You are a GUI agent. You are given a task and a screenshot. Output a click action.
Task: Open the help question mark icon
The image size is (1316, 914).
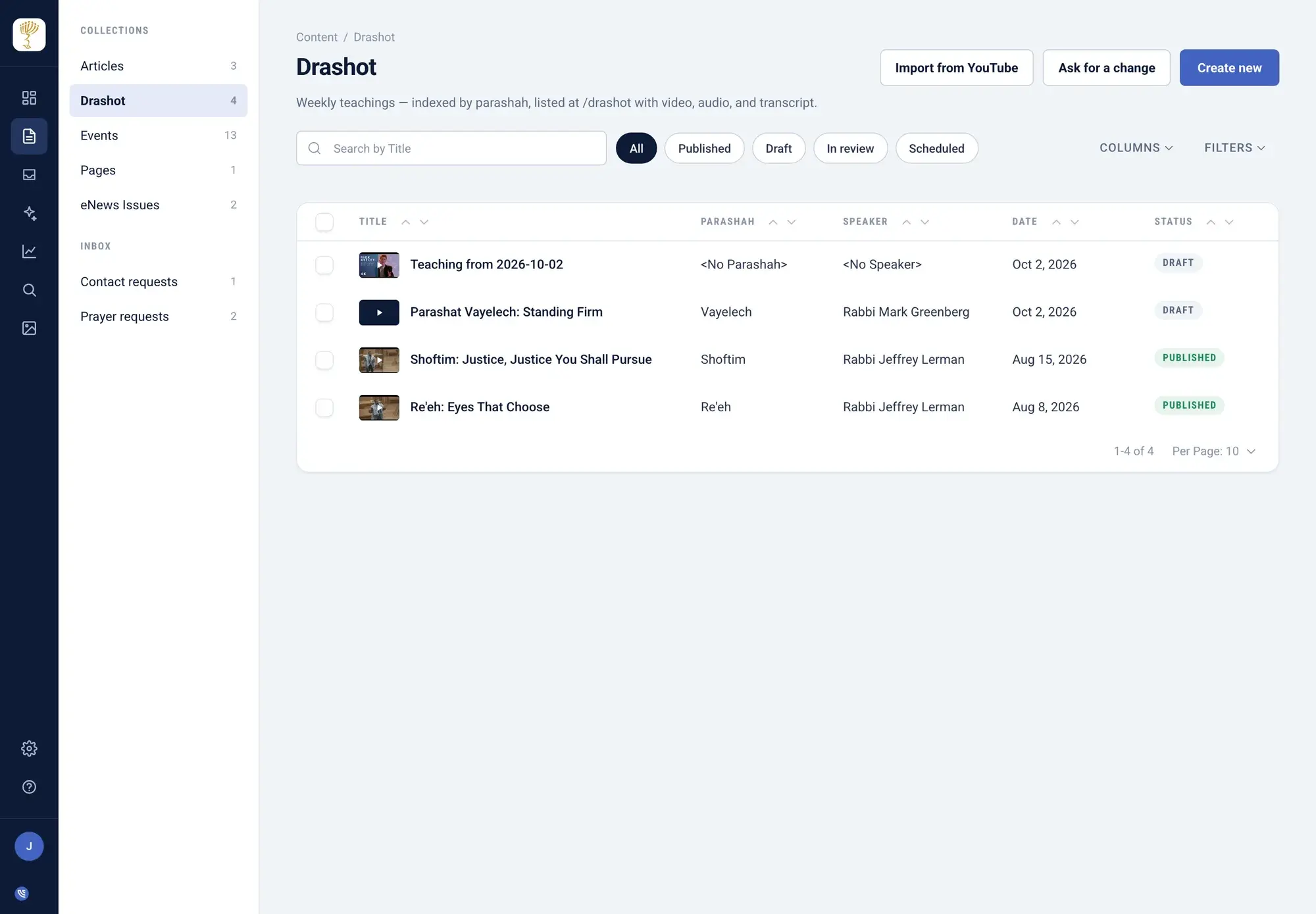29,787
